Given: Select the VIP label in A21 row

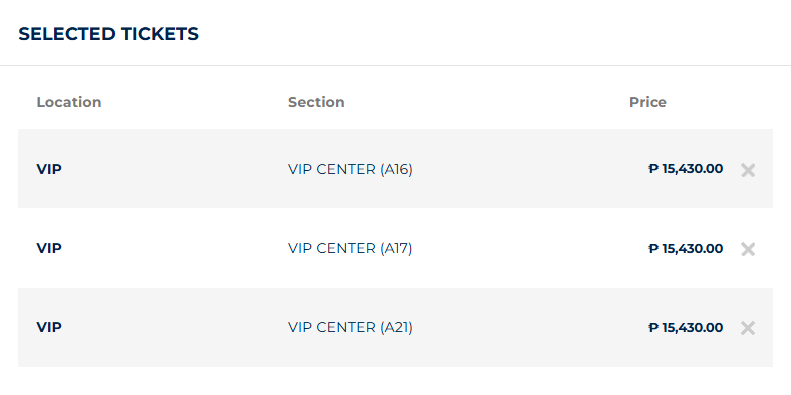Looking at the screenshot, I should [49, 327].
